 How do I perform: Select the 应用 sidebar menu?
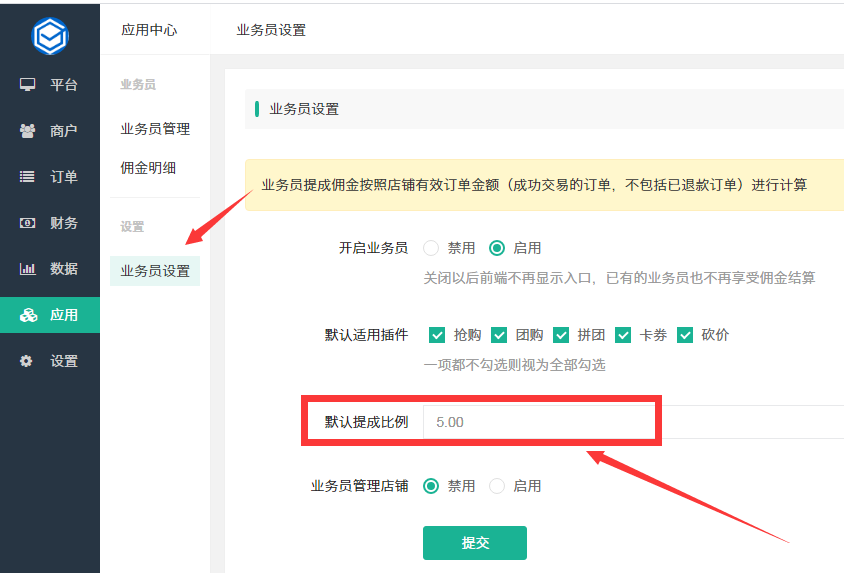click(50, 315)
